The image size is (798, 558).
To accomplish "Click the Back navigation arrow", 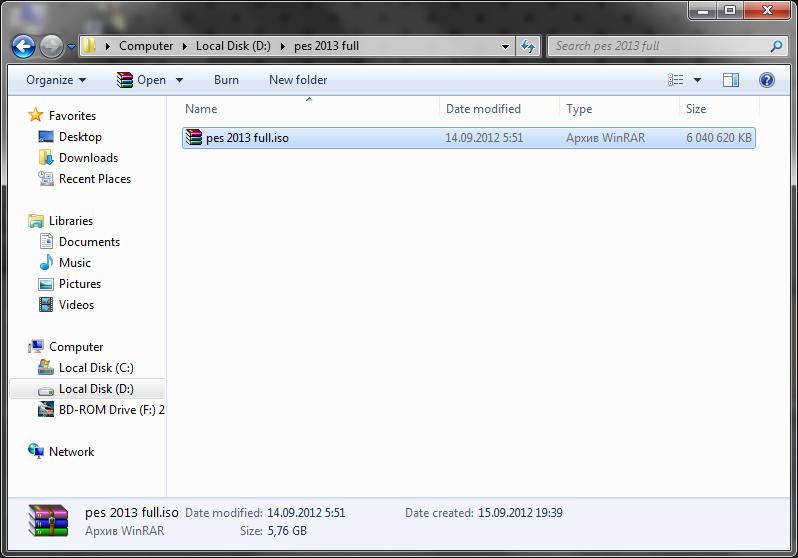I will (23, 47).
